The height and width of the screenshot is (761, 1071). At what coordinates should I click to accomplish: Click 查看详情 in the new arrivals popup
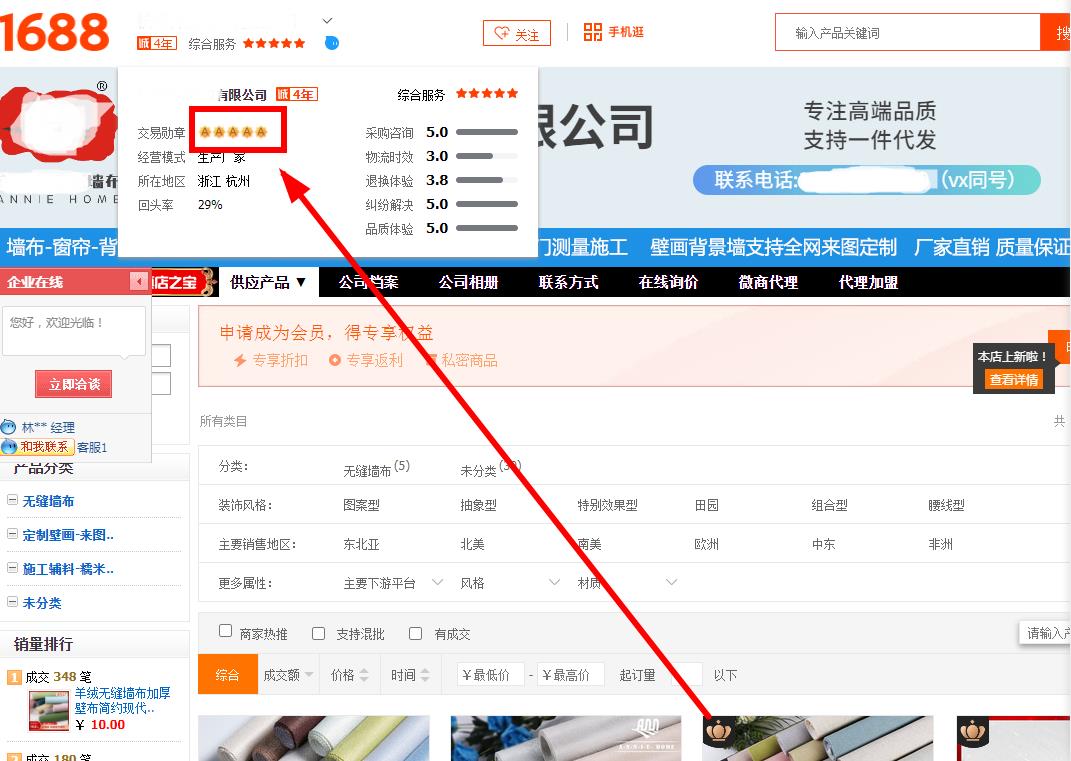1013,380
